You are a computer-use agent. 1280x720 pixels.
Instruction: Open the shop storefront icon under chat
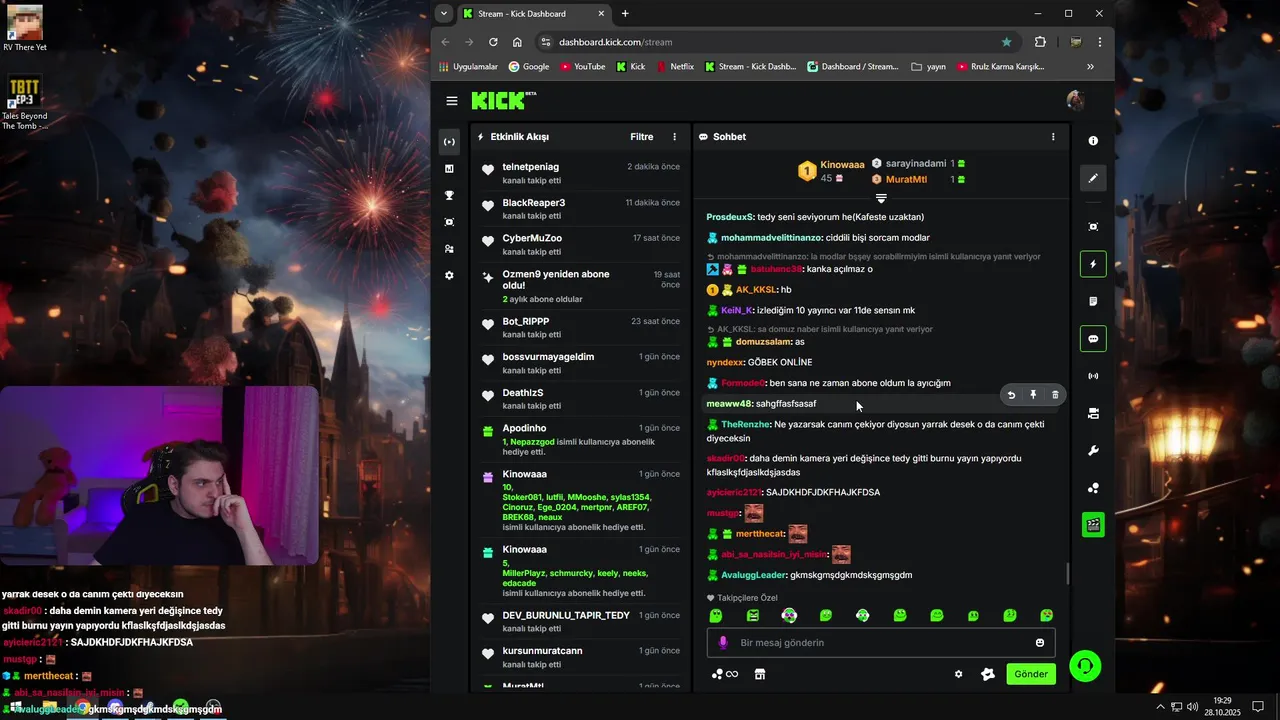point(760,674)
